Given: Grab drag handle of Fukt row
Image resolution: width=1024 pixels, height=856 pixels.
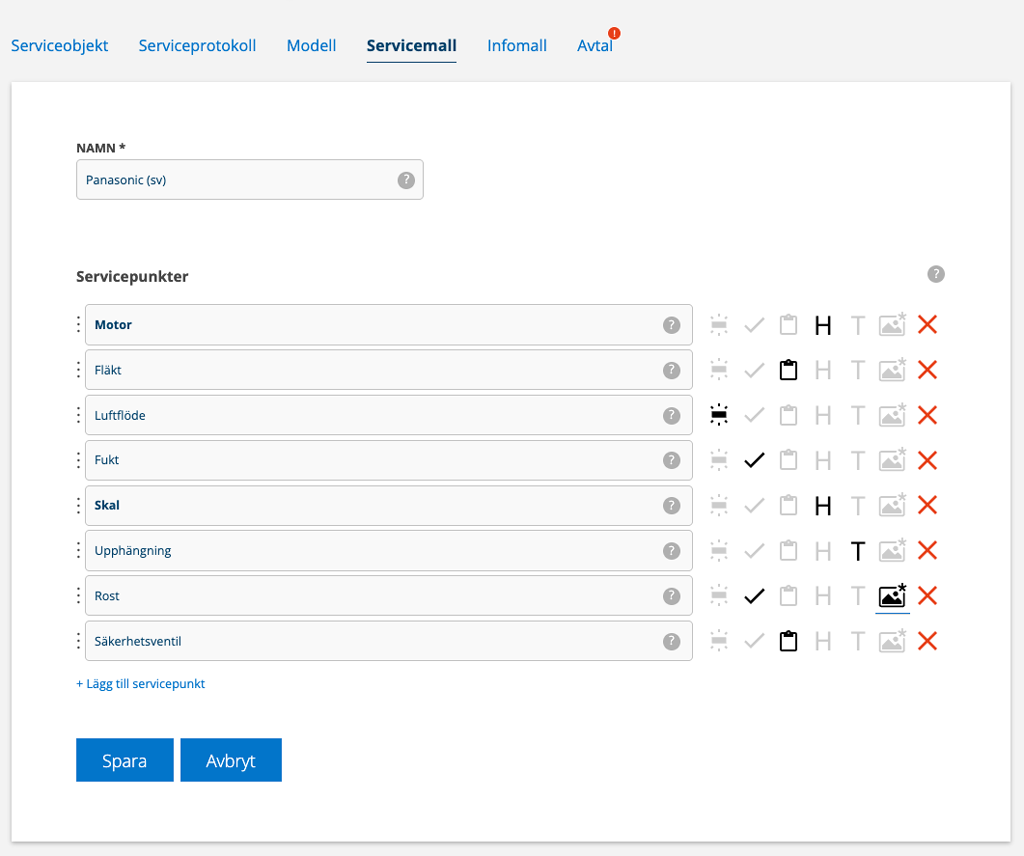Looking at the screenshot, I should 78,460.
